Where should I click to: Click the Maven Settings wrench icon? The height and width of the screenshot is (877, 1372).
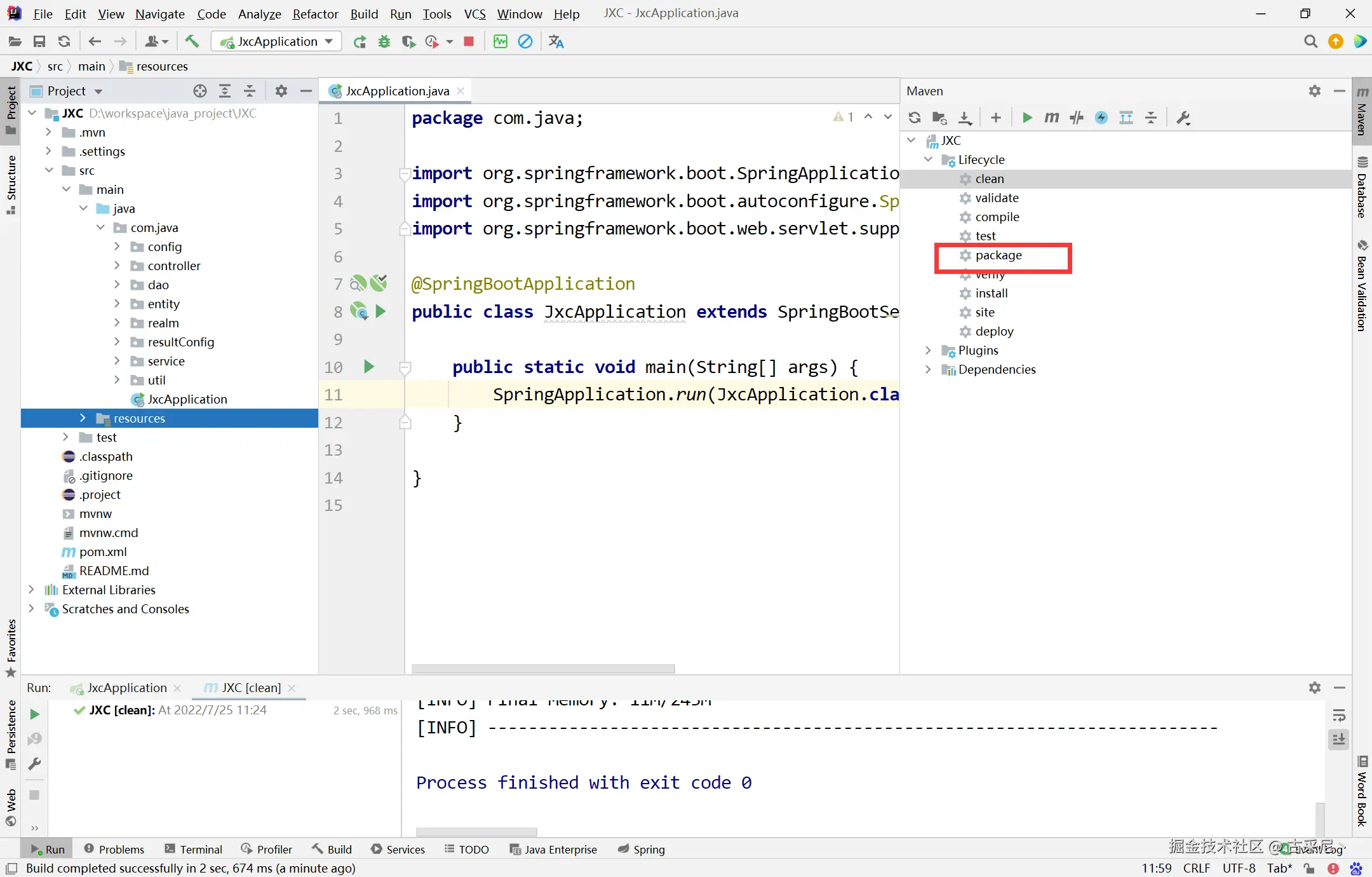(x=1183, y=118)
